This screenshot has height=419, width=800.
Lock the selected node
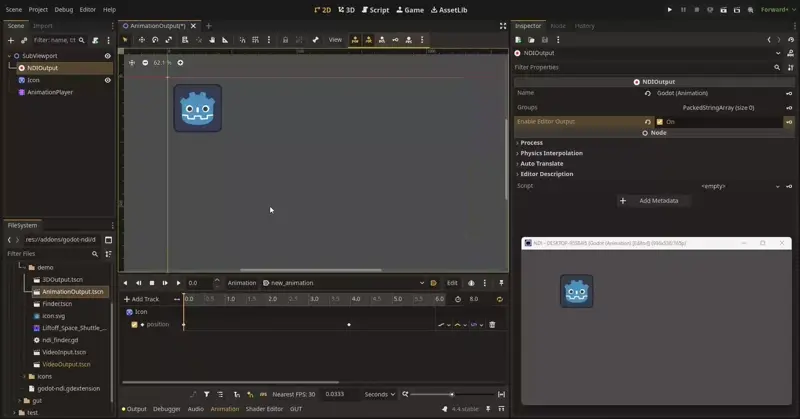click(x=285, y=40)
